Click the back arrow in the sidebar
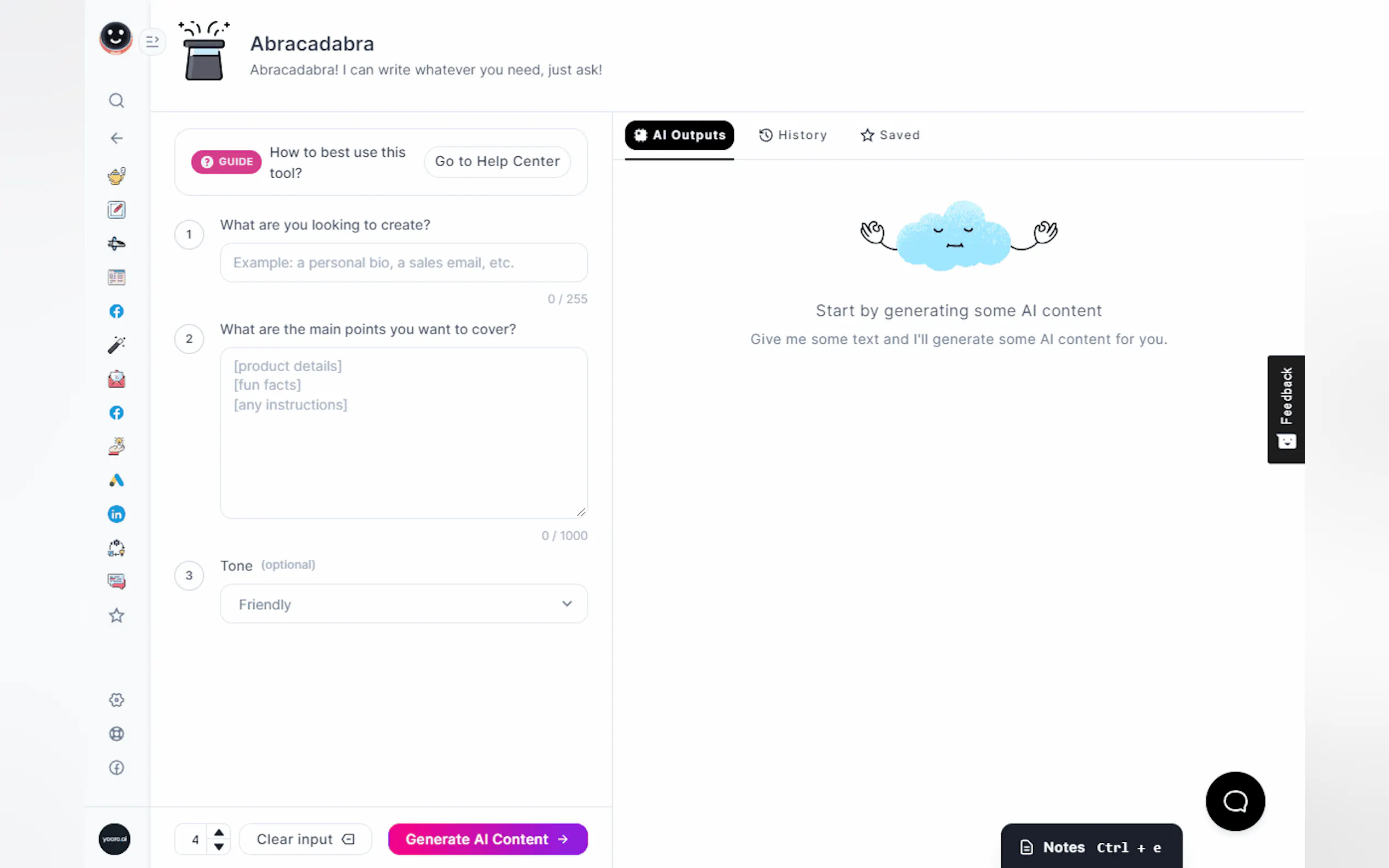Screen dimensions: 1389x868 (116, 138)
